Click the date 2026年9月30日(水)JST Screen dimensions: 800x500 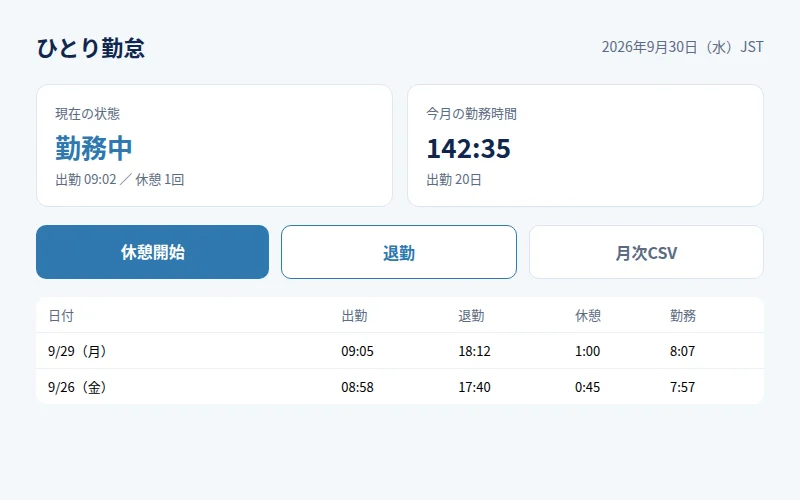tap(682, 47)
